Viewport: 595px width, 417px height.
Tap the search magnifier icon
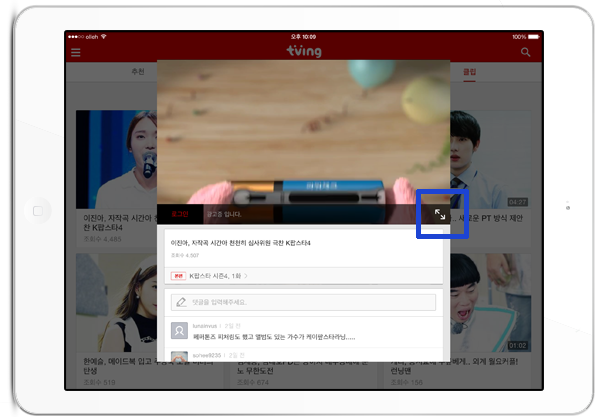point(526,52)
